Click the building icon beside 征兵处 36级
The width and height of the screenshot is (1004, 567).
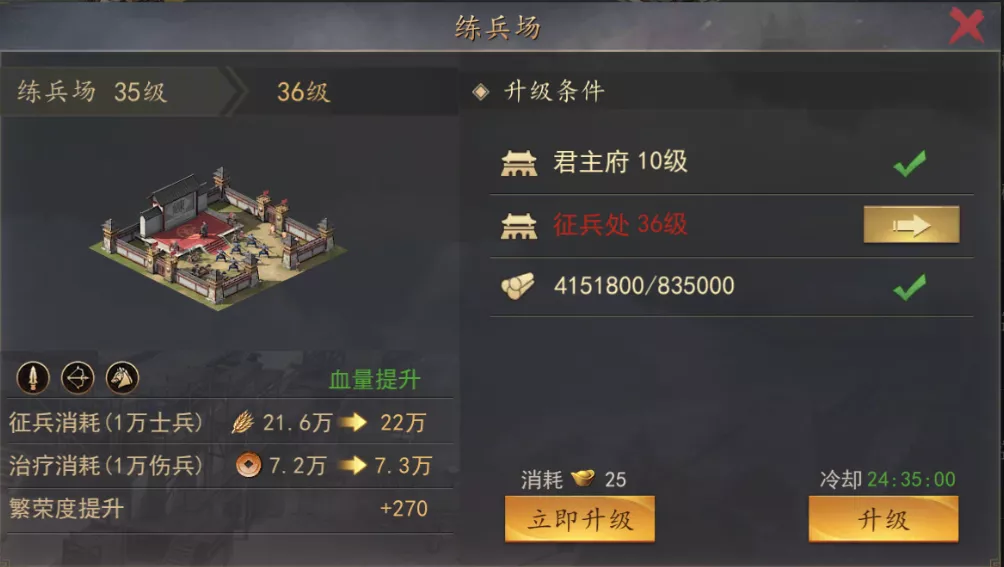click(x=519, y=226)
